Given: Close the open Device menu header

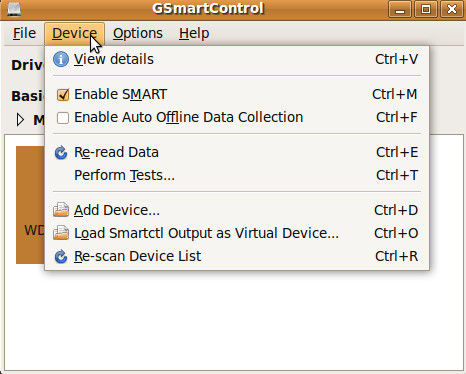Looking at the screenshot, I should 75,34.
